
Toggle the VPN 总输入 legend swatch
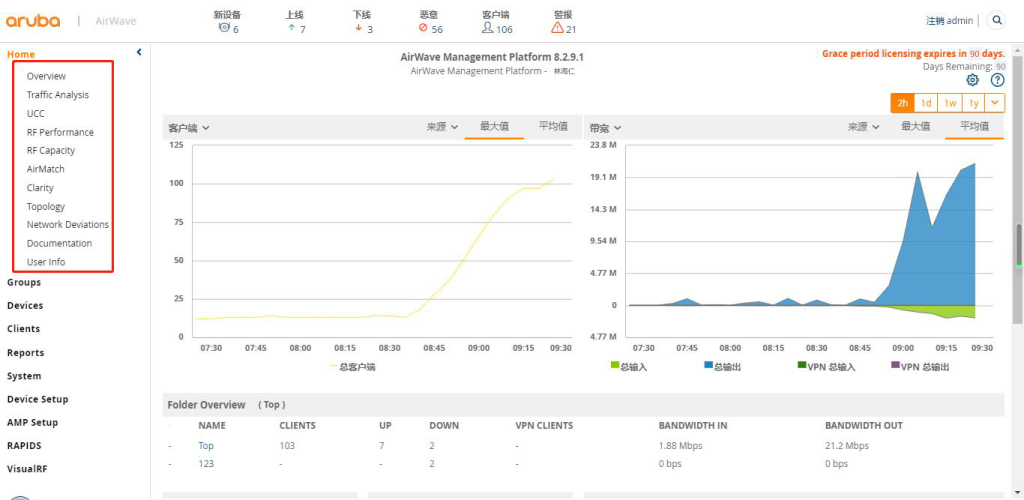(802, 365)
